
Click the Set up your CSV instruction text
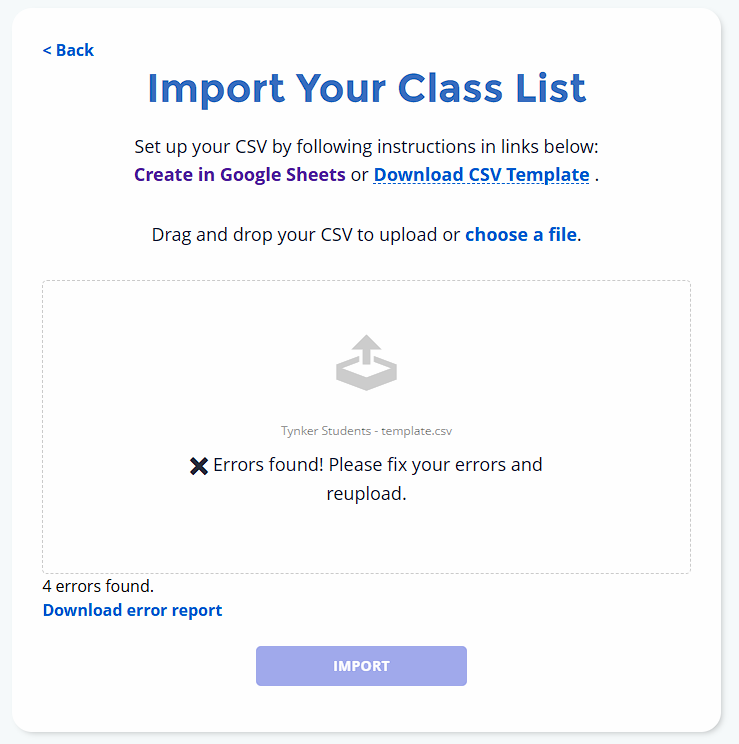pyautogui.click(x=366, y=147)
